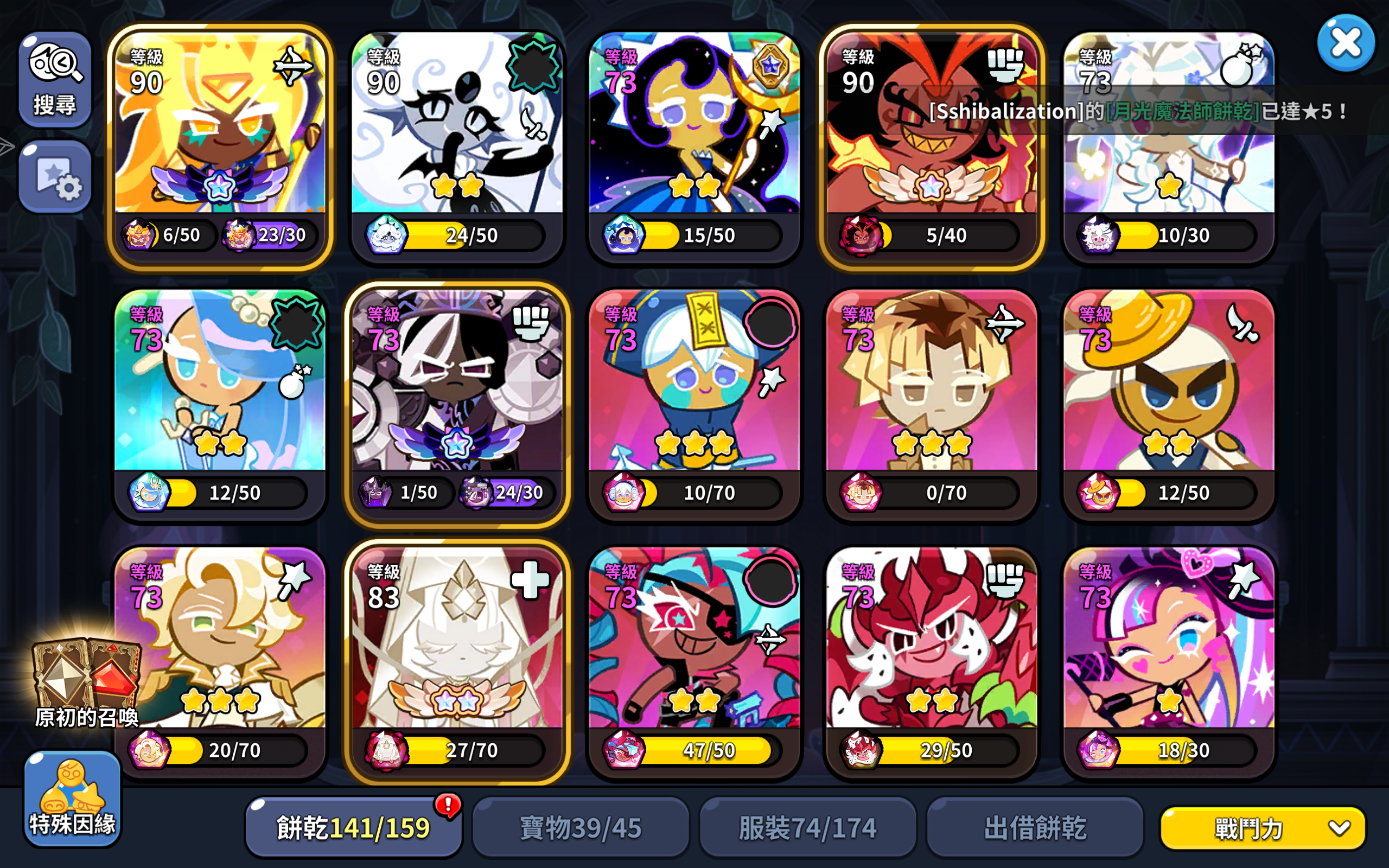Open the cookie display settings gear icon
1389x868 pixels.
tap(55, 177)
